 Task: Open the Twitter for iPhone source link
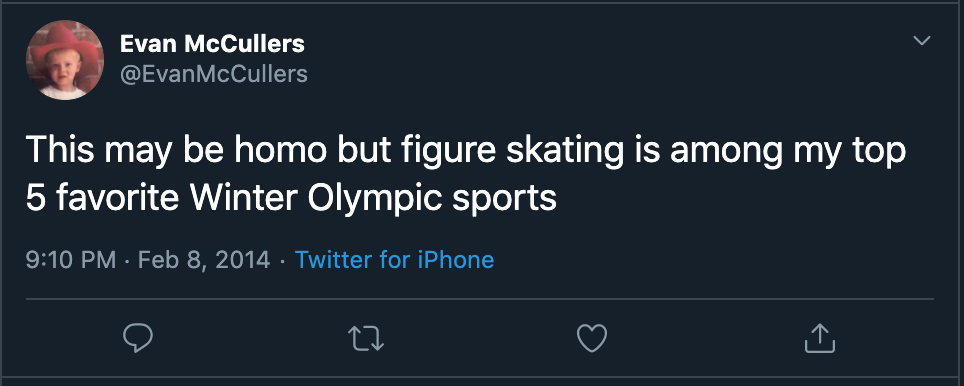395,259
